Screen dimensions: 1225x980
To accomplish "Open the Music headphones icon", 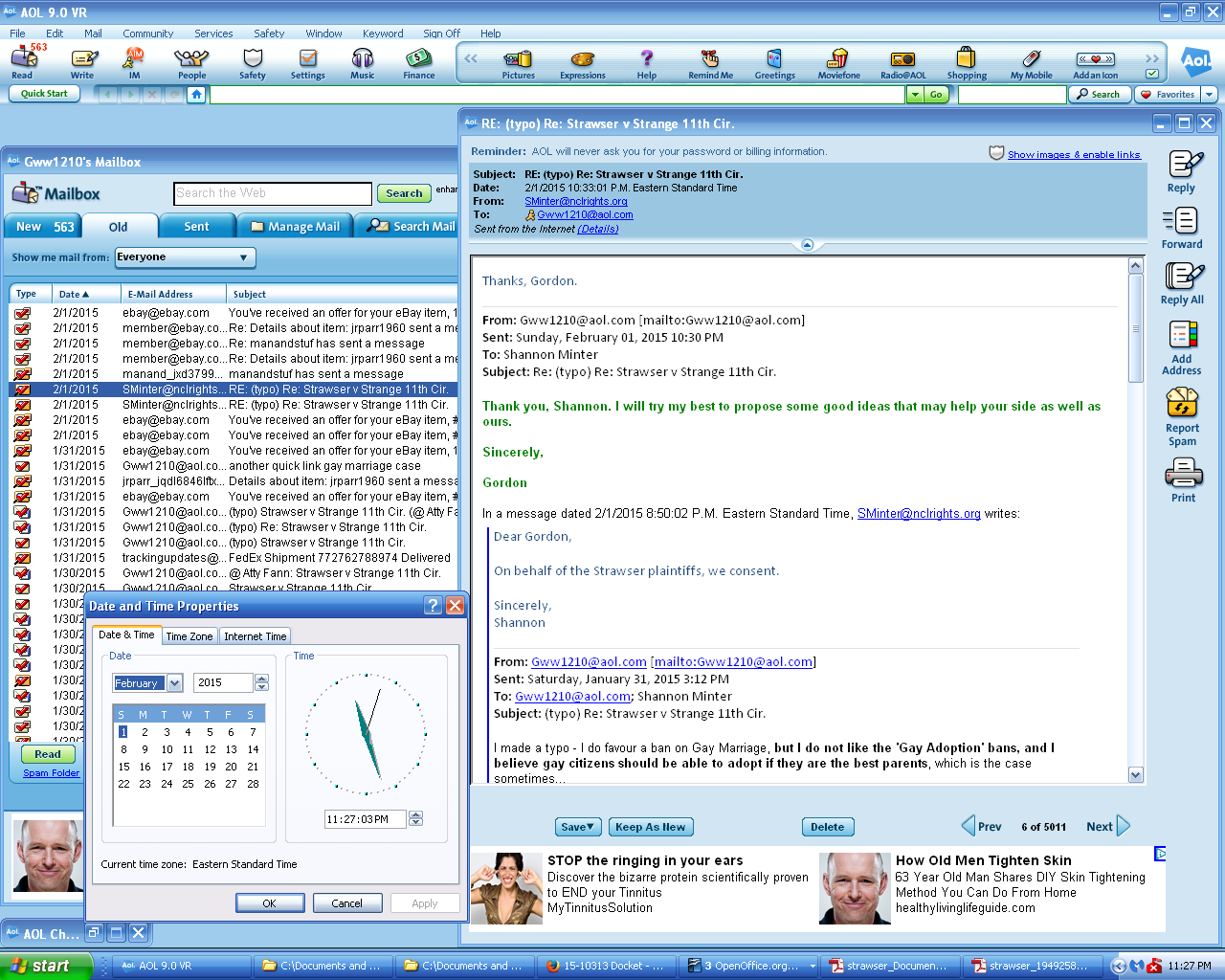I will coord(363,63).
